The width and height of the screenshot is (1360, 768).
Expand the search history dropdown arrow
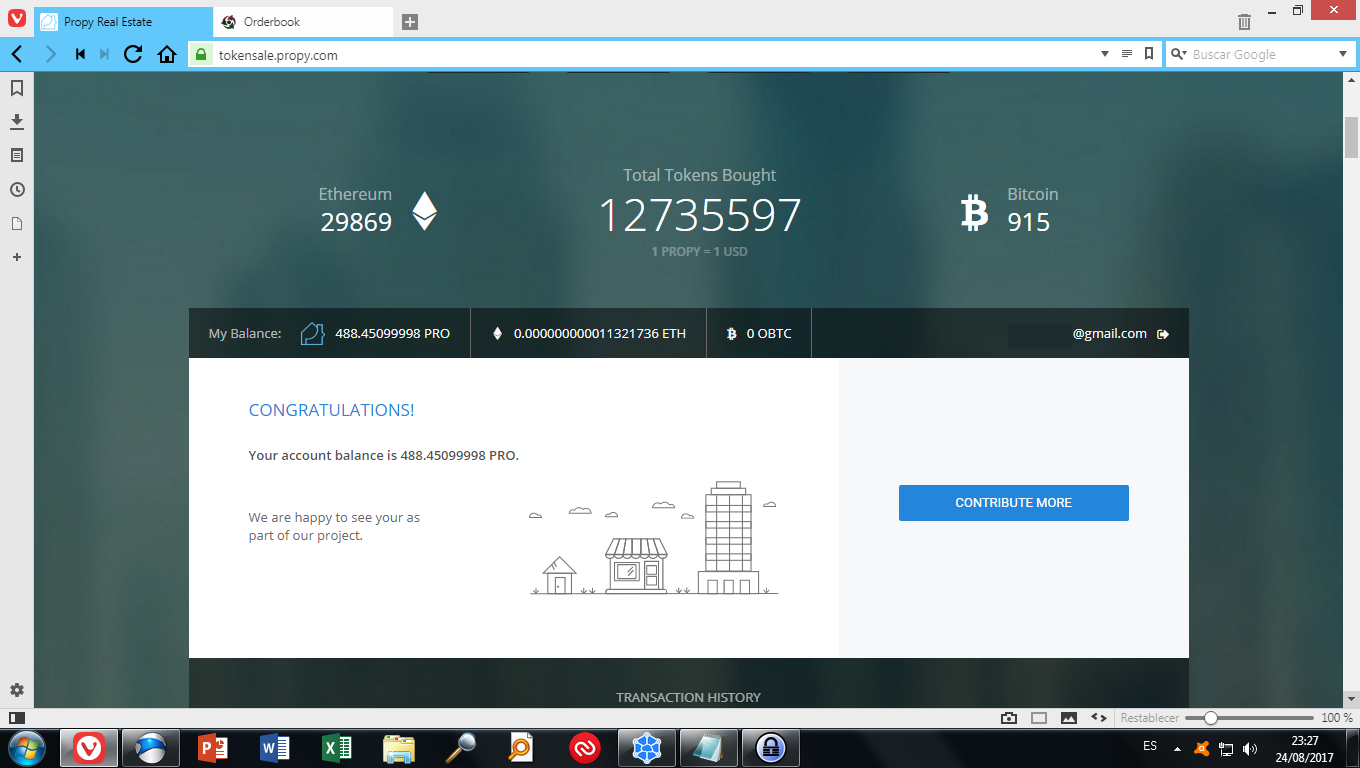coord(1343,54)
